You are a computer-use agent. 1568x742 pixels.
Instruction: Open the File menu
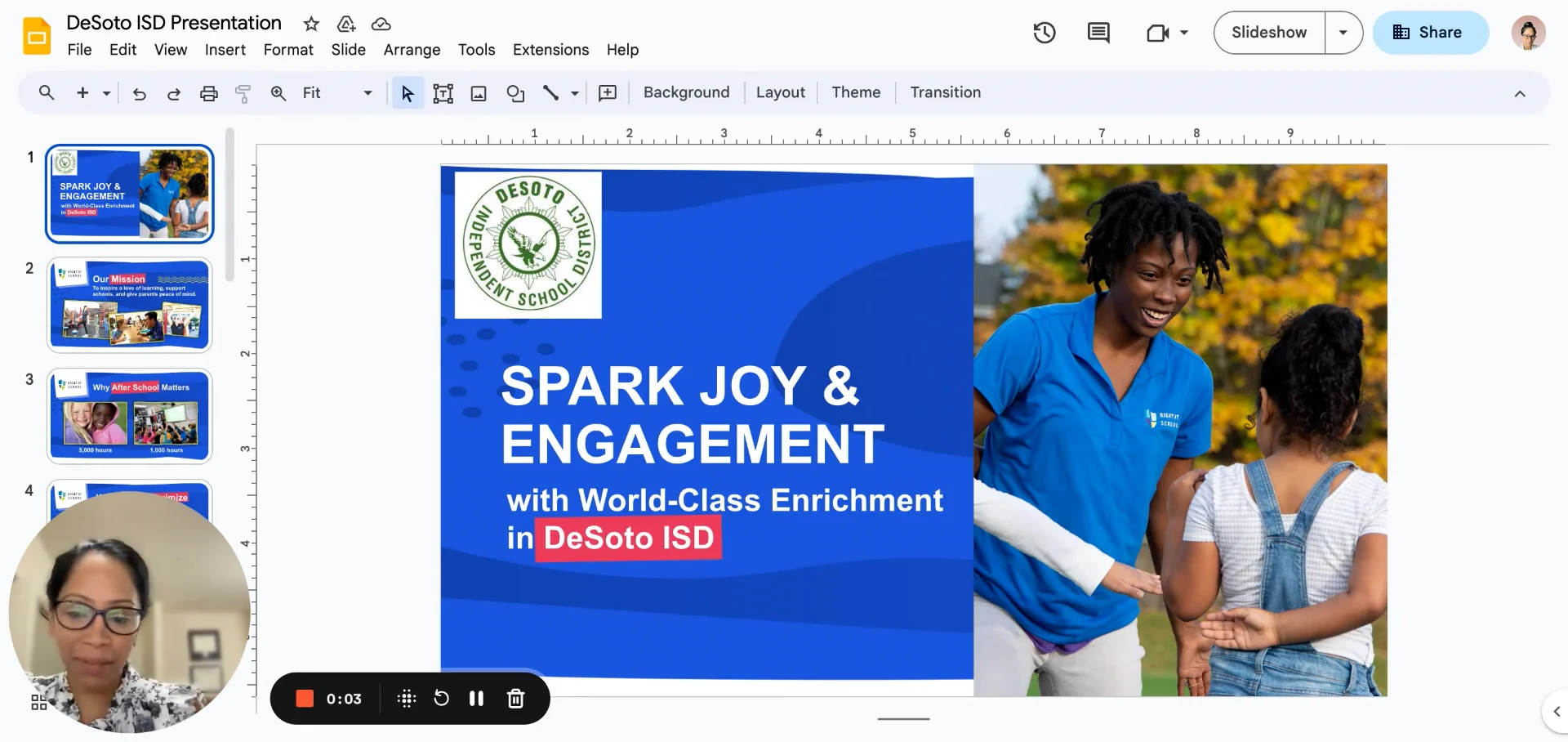pos(79,50)
